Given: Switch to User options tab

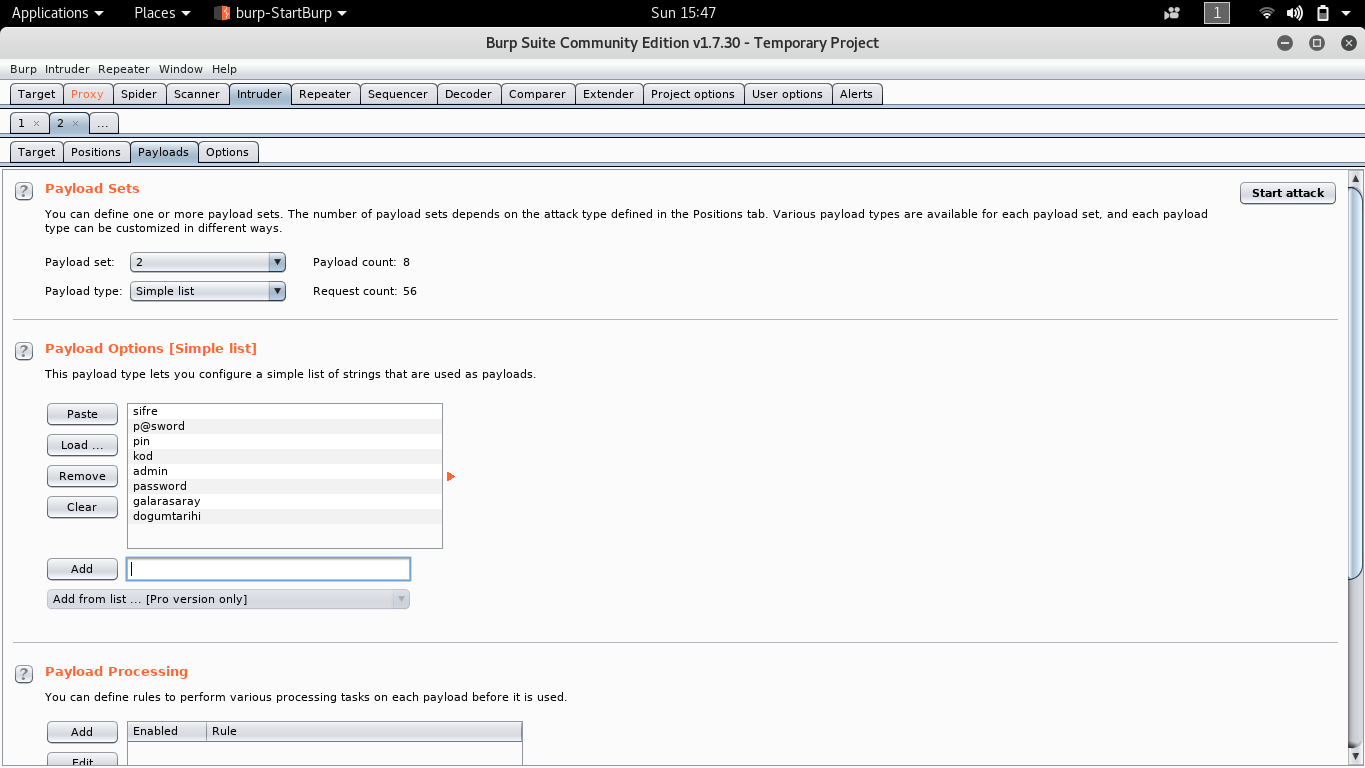Looking at the screenshot, I should pyautogui.click(x=787, y=94).
